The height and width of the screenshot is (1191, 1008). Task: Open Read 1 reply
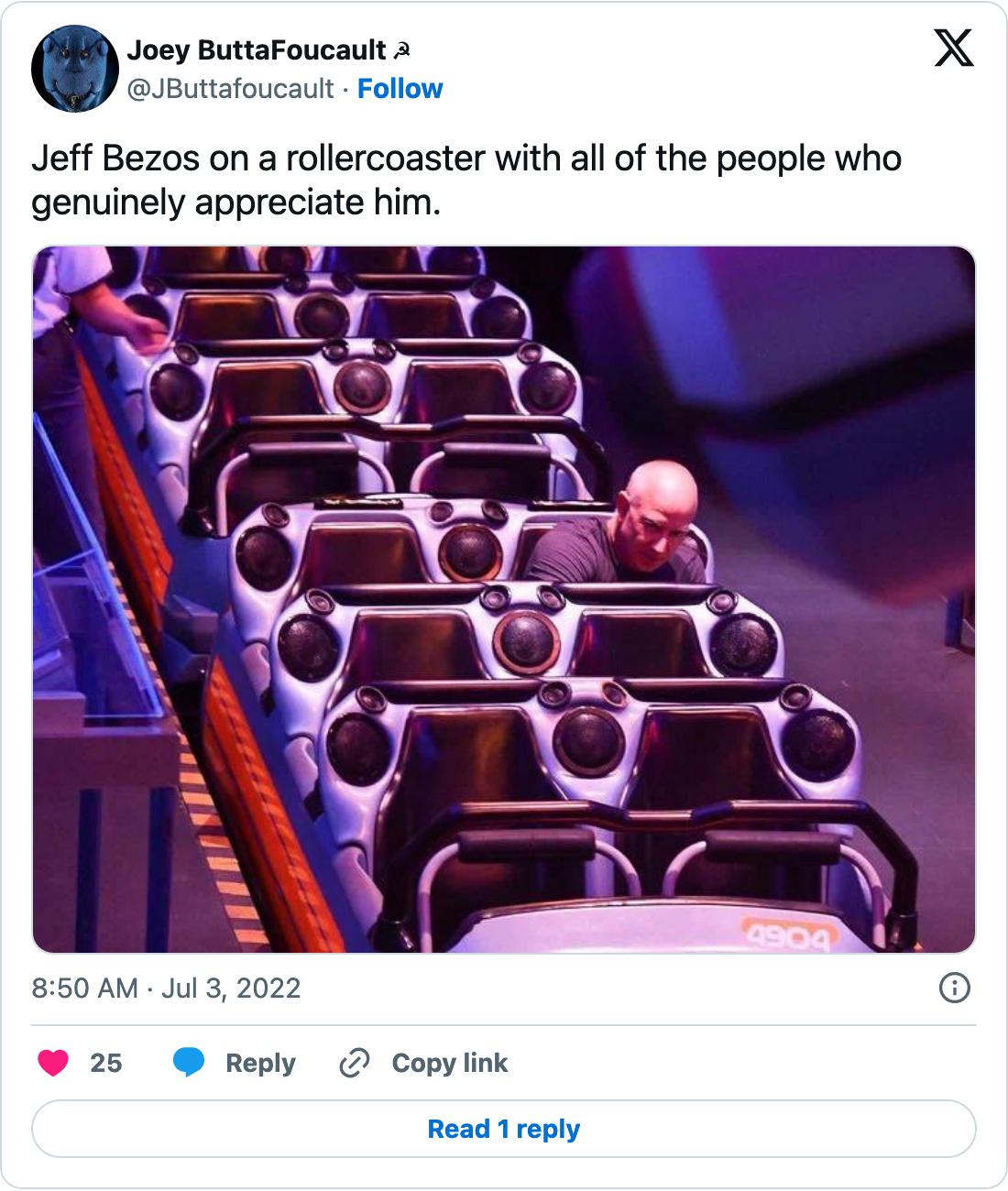pos(504,1129)
